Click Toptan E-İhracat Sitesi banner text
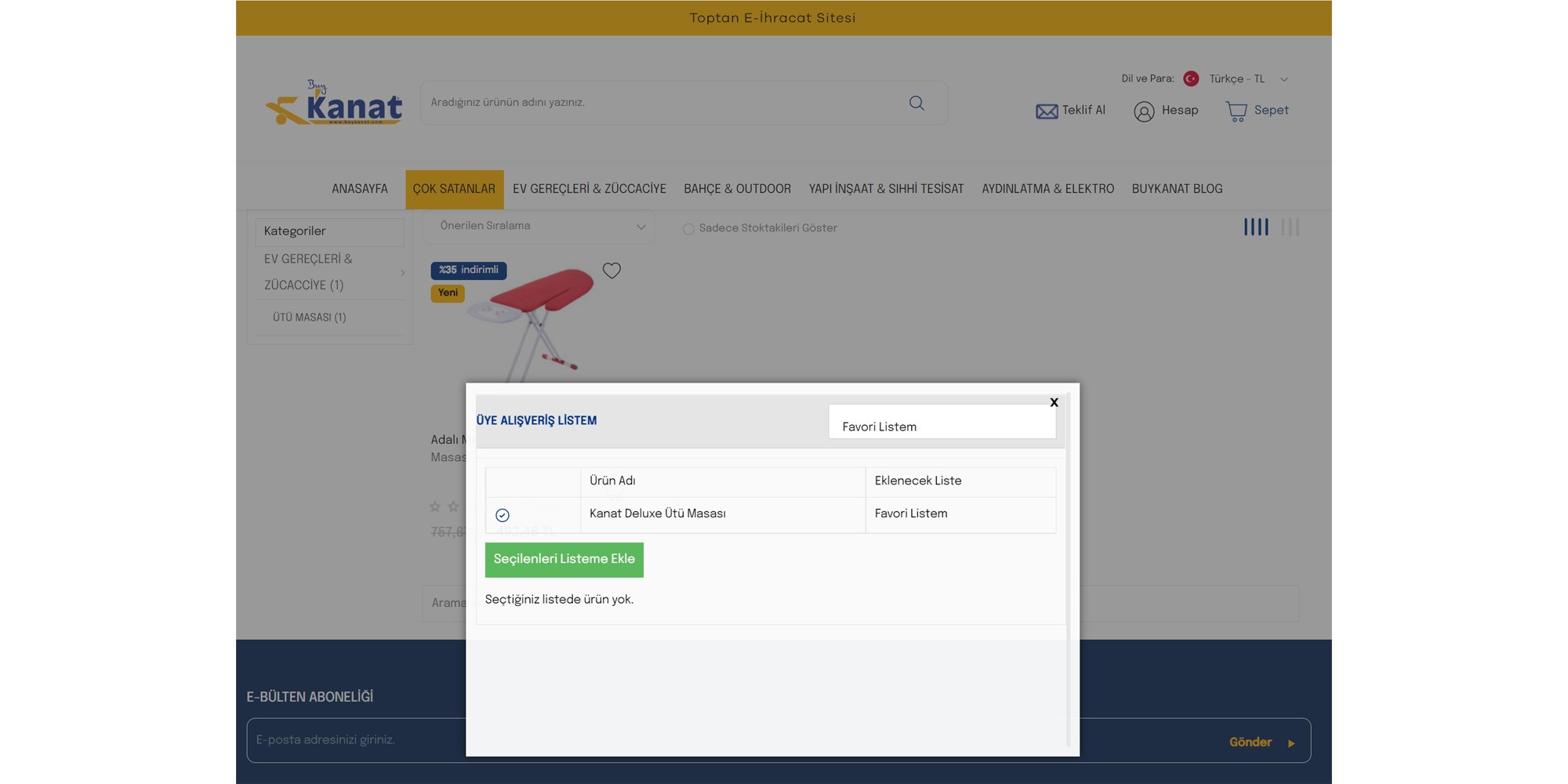This screenshot has height=784, width=1568. pos(772,18)
